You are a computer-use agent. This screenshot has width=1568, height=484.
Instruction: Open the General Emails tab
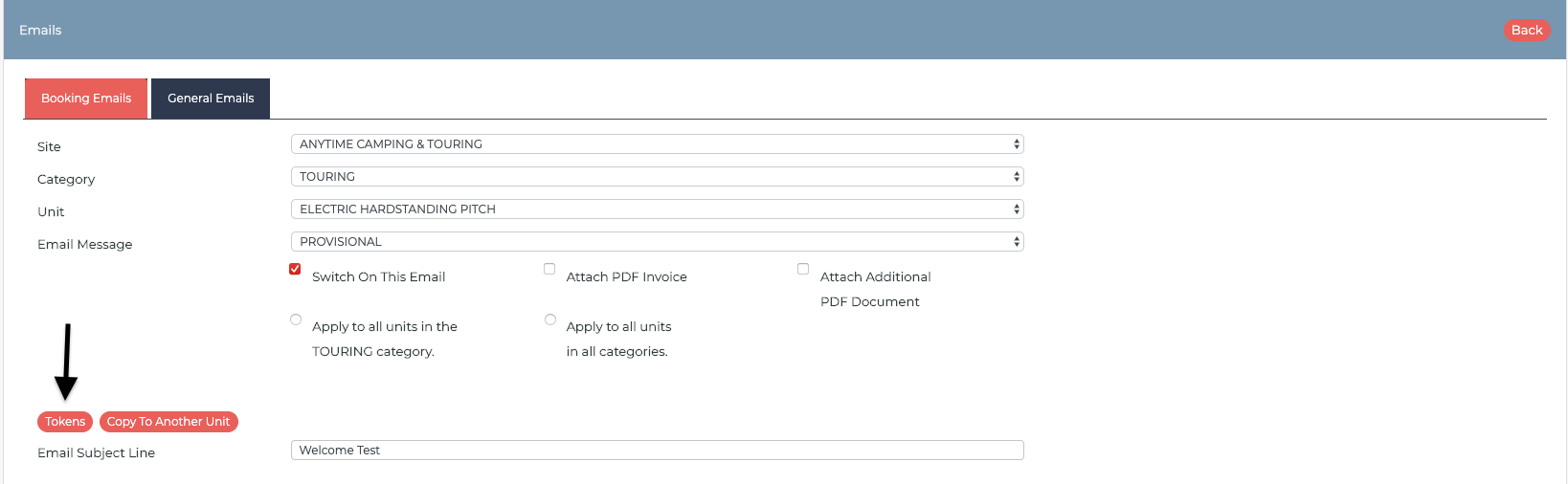[211, 99]
